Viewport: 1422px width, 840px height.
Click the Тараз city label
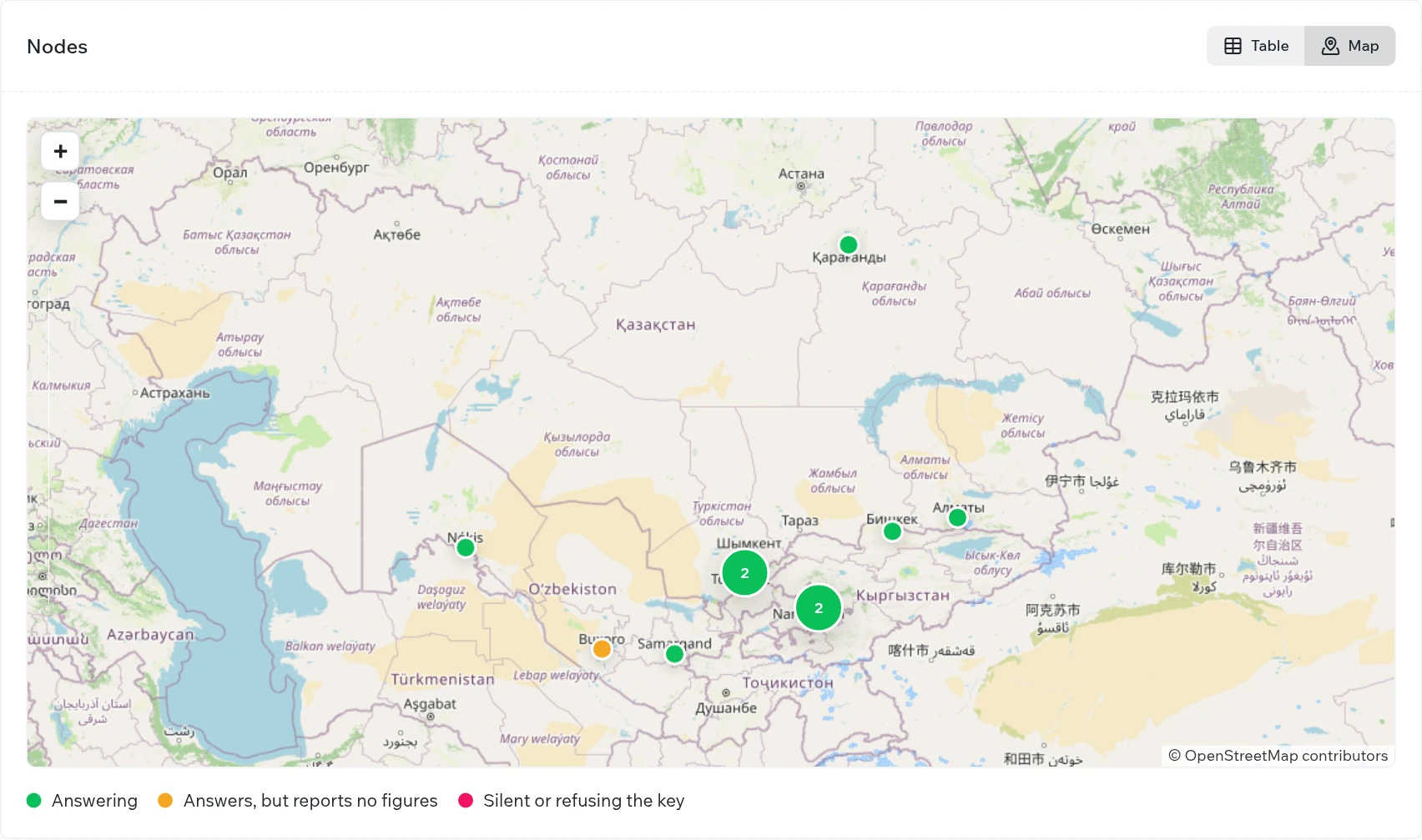click(x=799, y=521)
